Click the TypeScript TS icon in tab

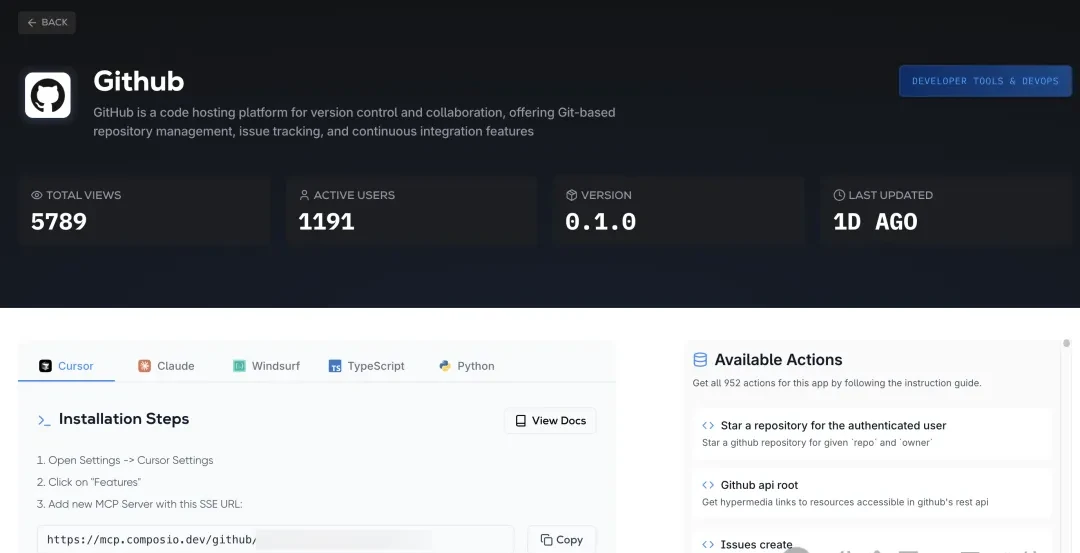pyautogui.click(x=335, y=366)
